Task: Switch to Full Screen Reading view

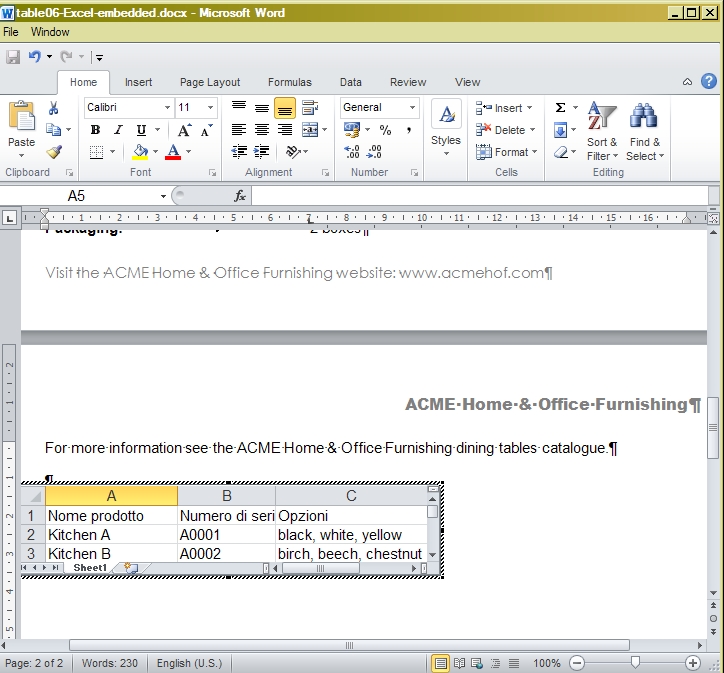Action: [x=459, y=663]
